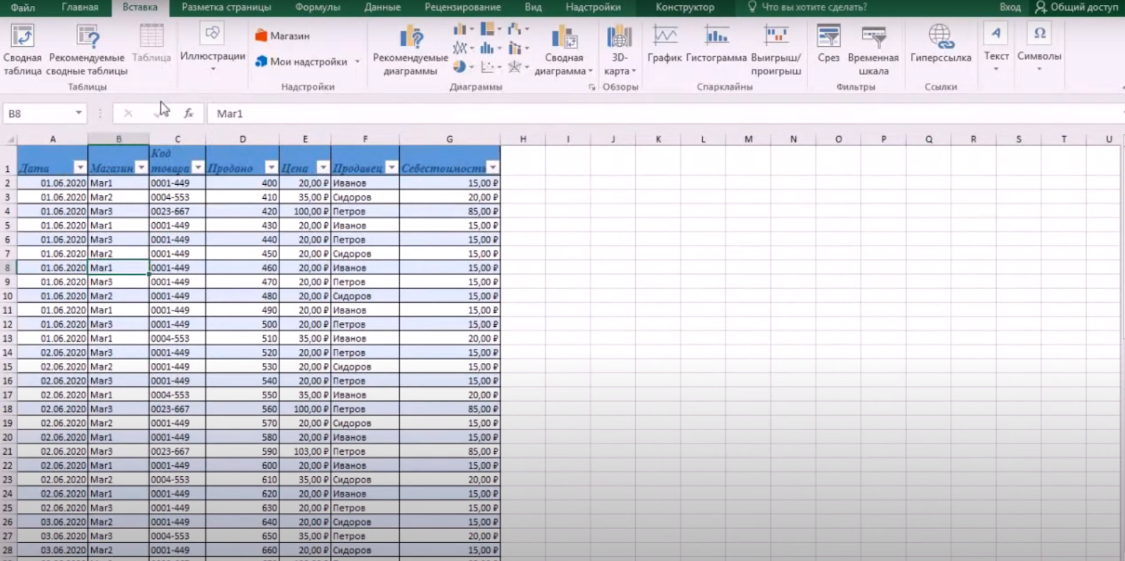Switch to the Формулы ribbon tab
This screenshot has height=561, width=1125.
tap(317, 7)
